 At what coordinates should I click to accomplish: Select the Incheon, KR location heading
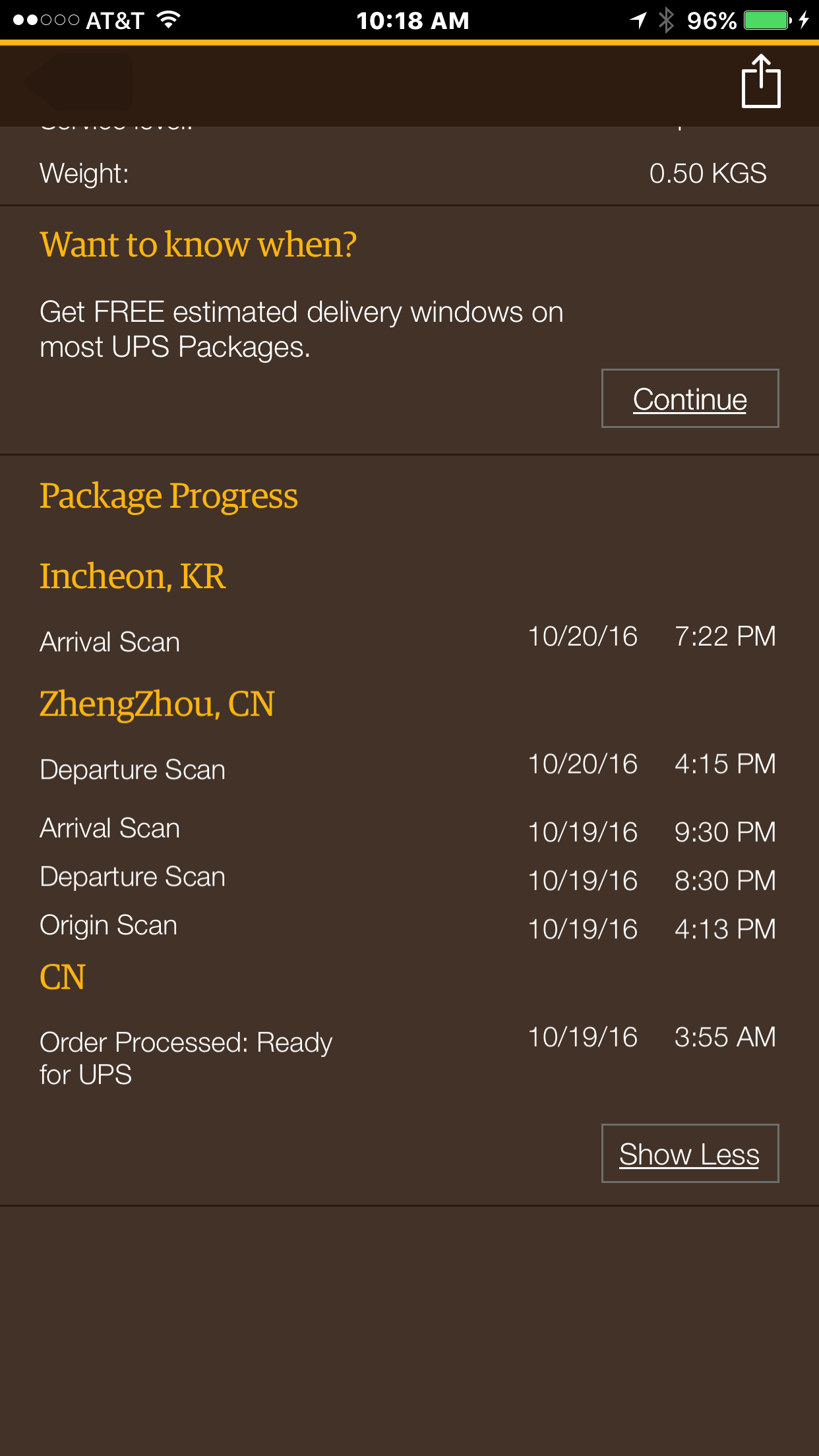[133, 576]
